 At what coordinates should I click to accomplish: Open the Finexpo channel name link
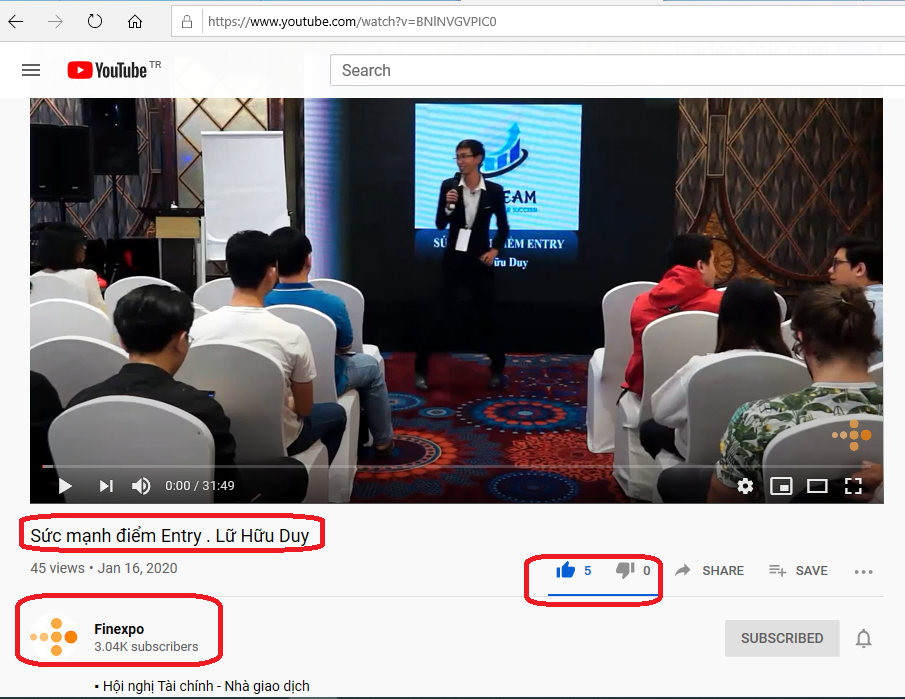click(x=119, y=629)
